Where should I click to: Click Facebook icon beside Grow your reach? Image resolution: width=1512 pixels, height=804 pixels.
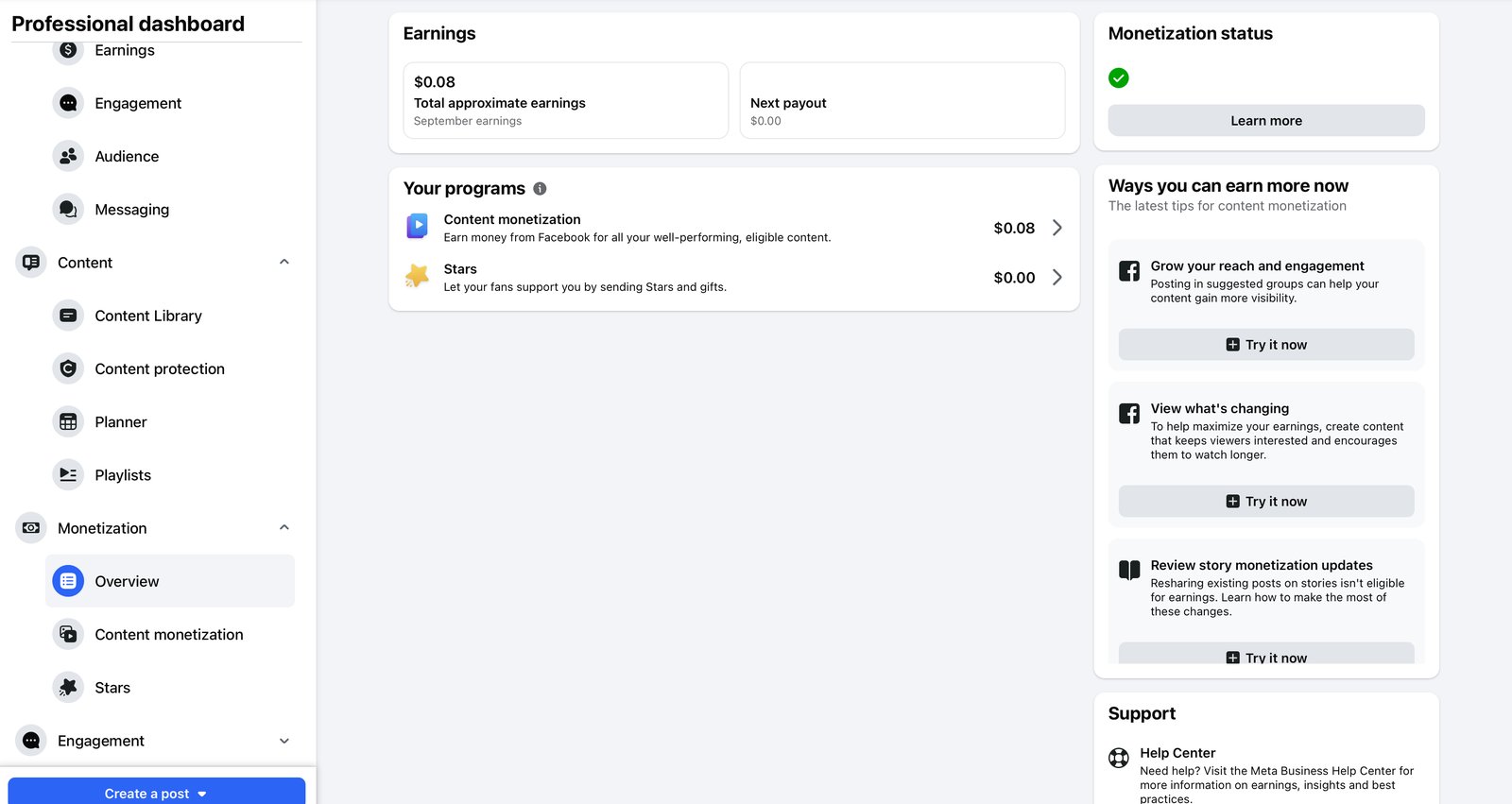(1129, 271)
